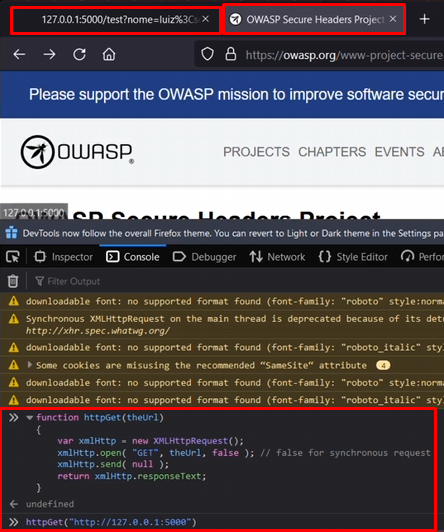This screenshot has width=444, height=532.
Task: Go back with the browser back arrow
Action: click(19, 54)
